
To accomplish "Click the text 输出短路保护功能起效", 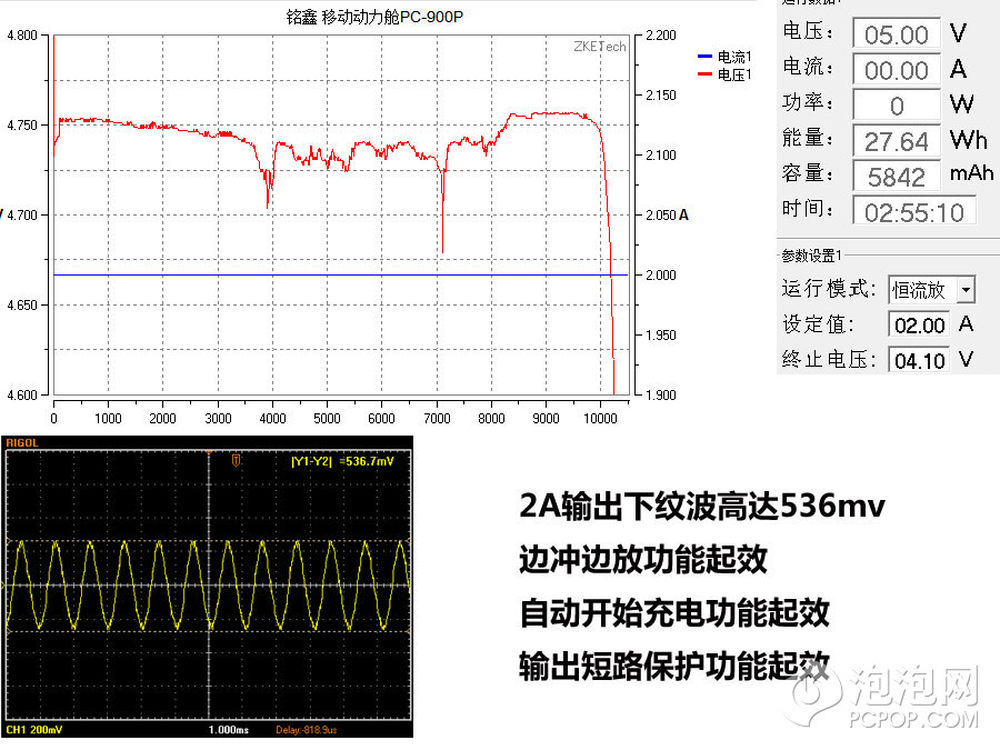I will (x=674, y=666).
